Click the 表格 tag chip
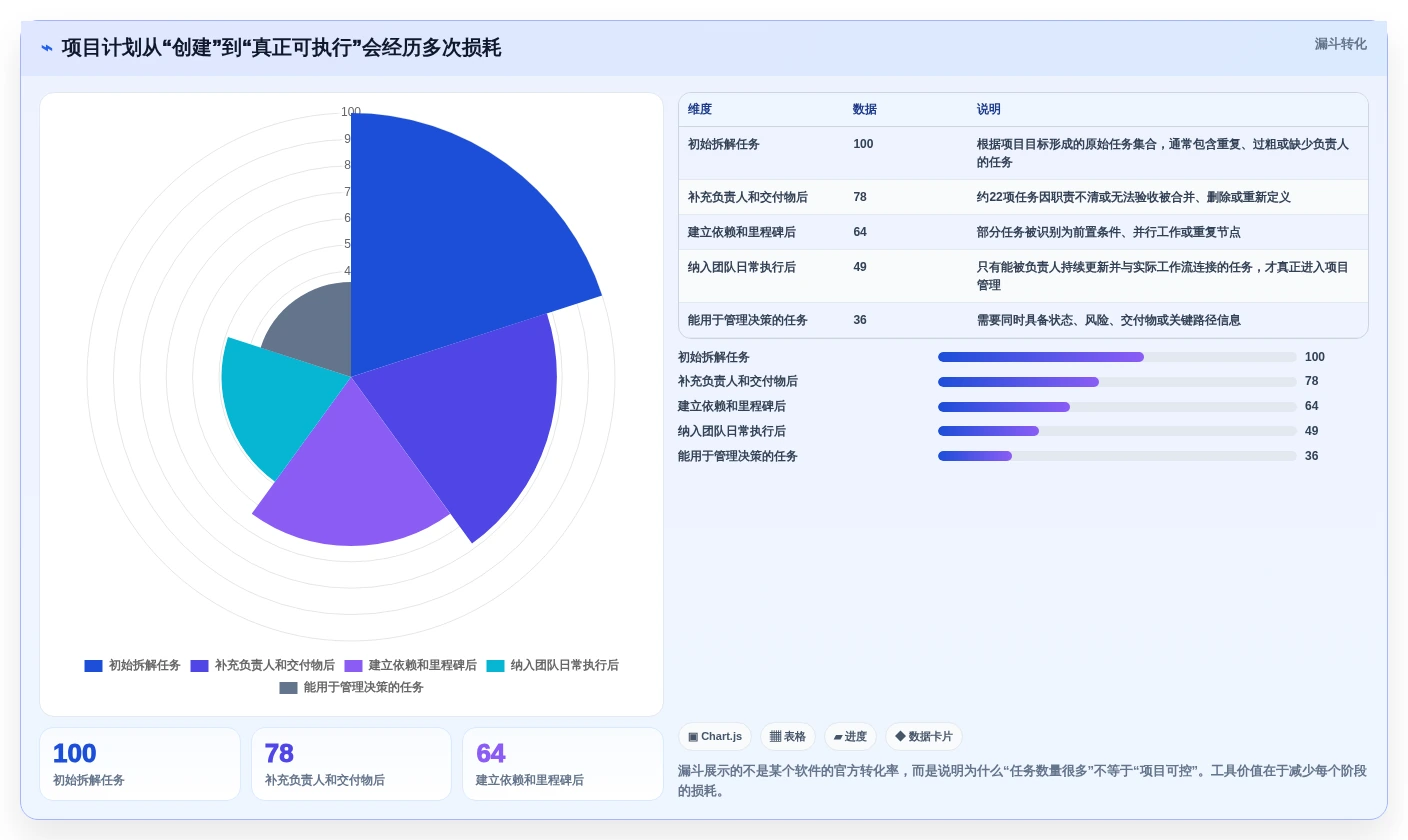This screenshot has height=840, width=1408. [x=788, y=737]
